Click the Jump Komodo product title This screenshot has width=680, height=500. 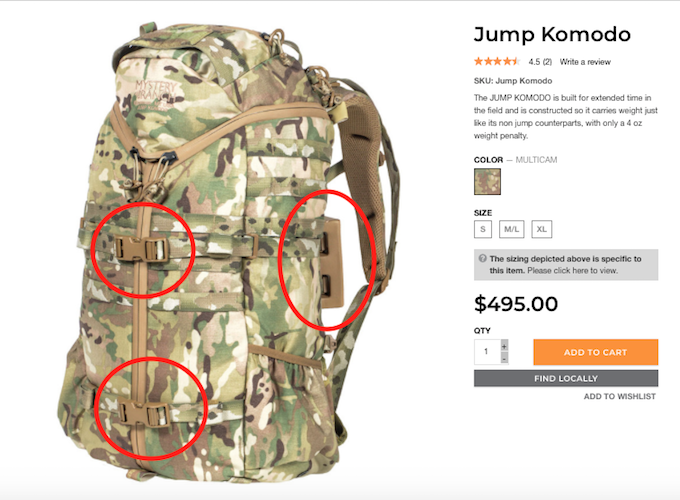[552, 34]
